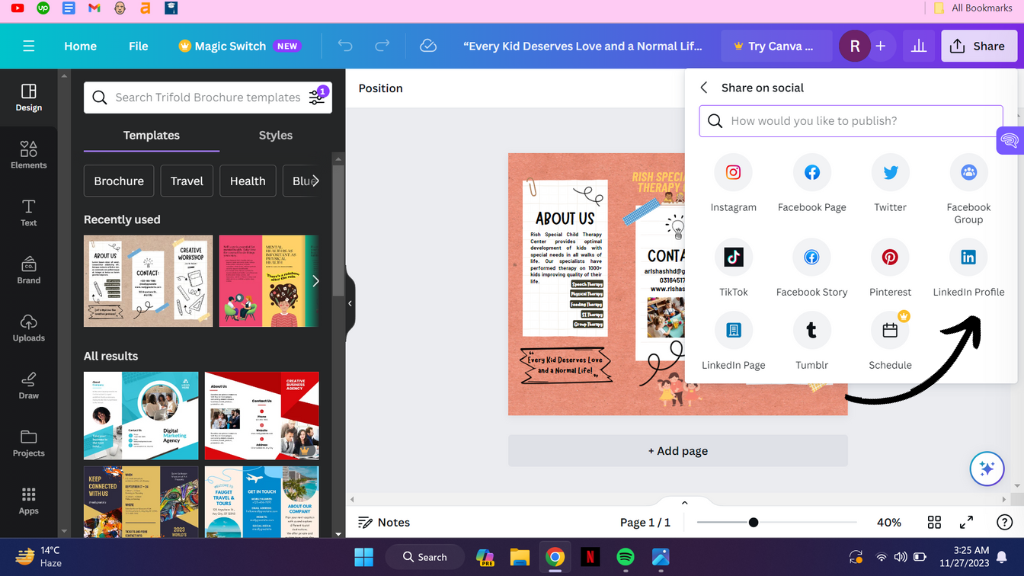The width and height of the screenshot is (1024, 576).
Task: Open the R profile avatar
Action: point(854,46)
